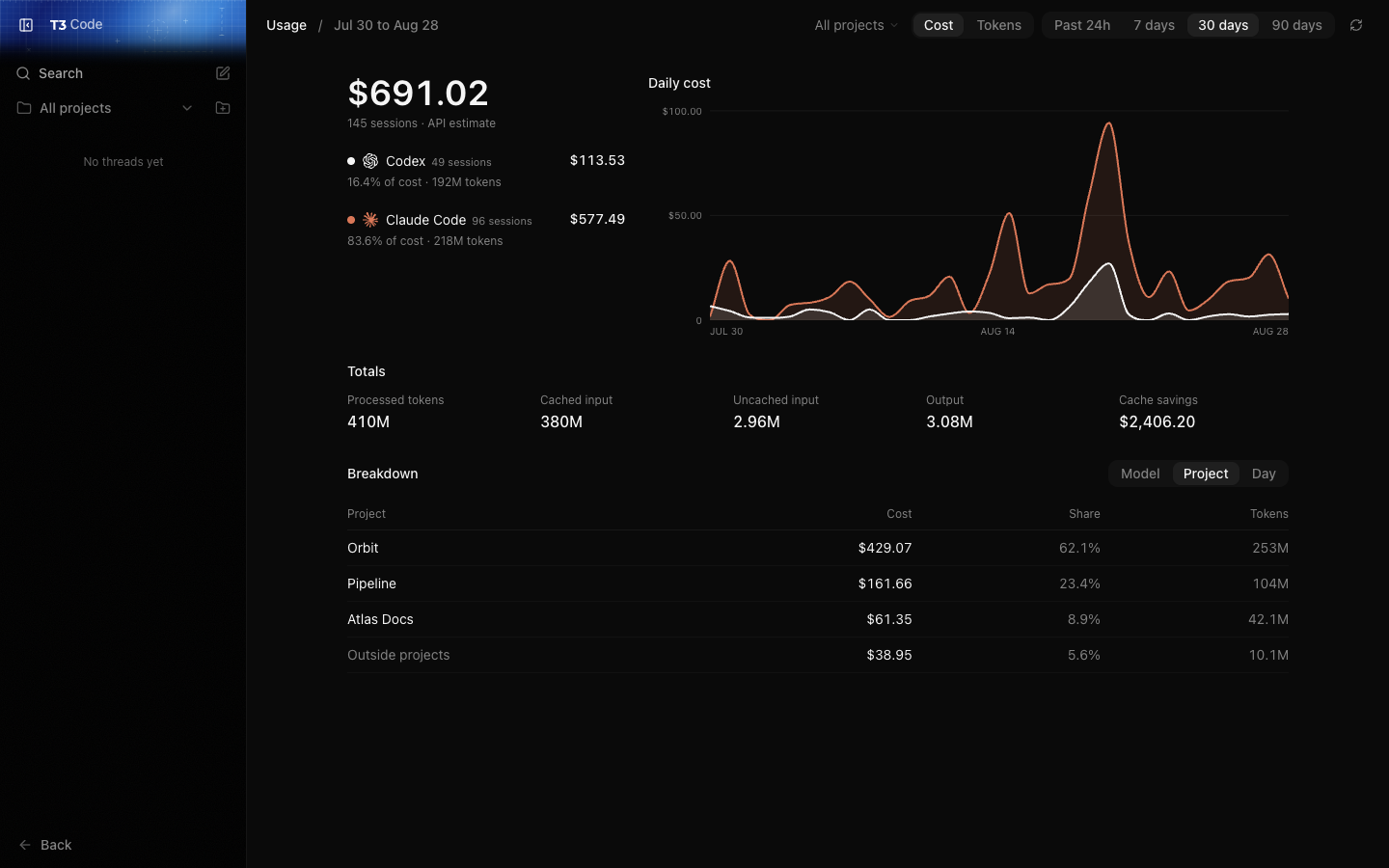Click the peak of the daily cost chart
The width and height of the screenshot is (1389, 868).
click(1109, 123)
